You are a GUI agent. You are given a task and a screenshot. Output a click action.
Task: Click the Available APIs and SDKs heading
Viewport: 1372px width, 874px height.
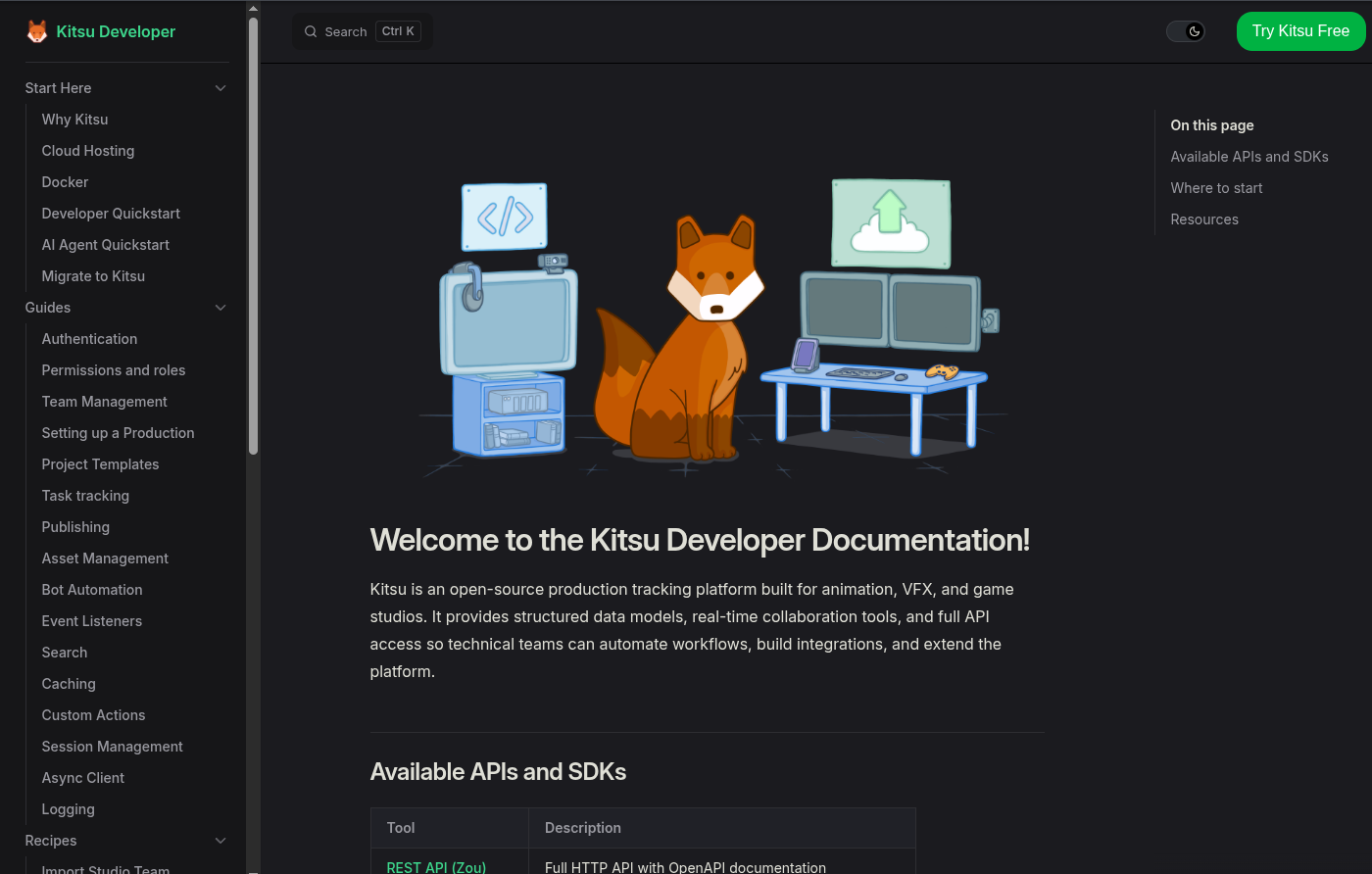click(498, 772)
